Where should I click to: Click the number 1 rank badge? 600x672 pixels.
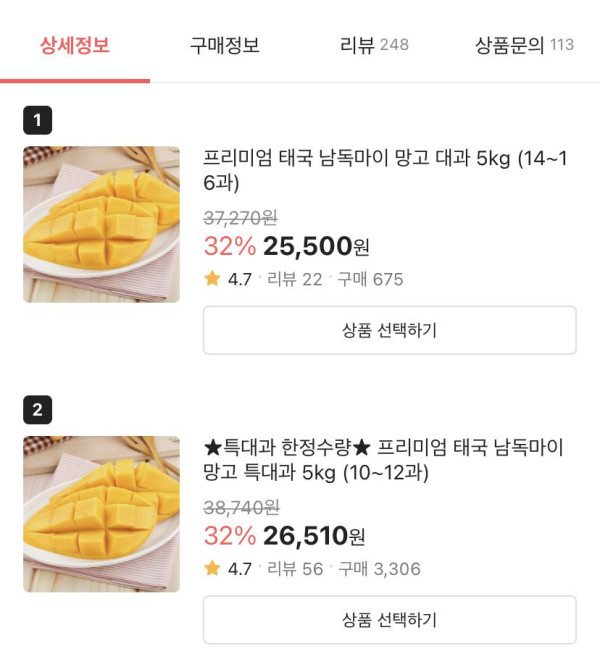tap(37, 121)
